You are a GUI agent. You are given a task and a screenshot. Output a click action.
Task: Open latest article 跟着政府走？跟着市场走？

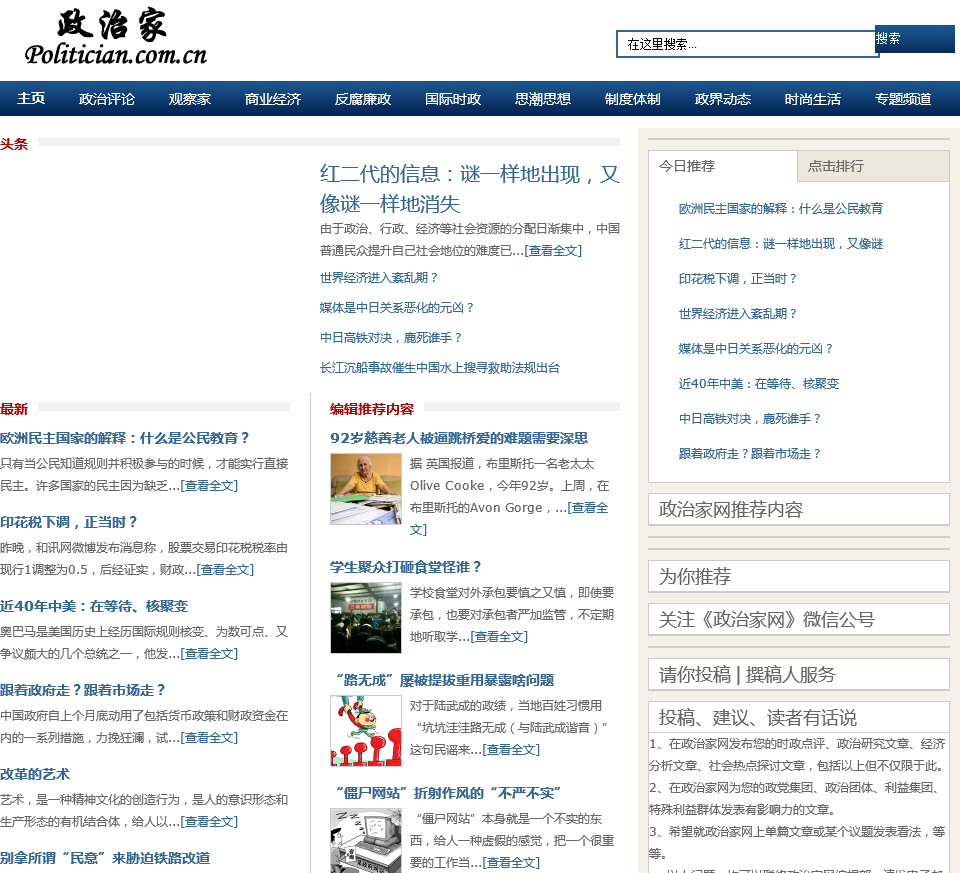pos(83,690)
